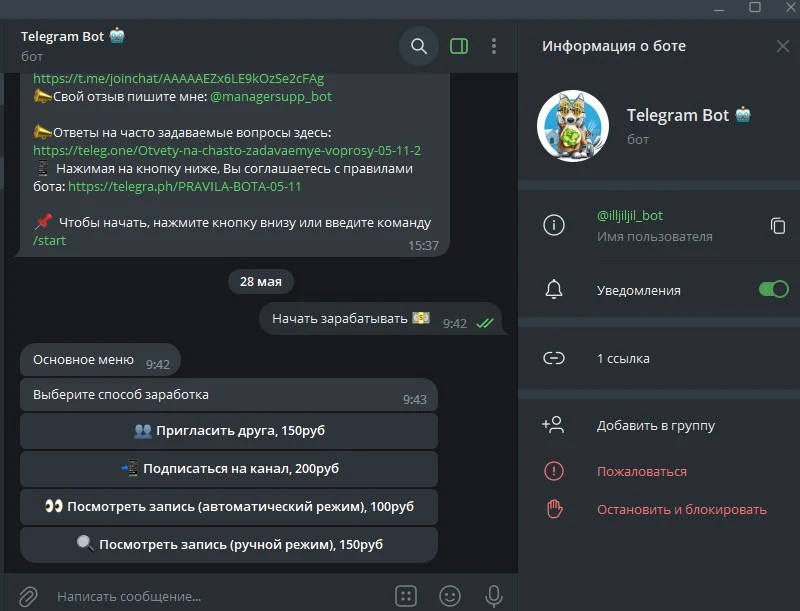Click Telegram Bot title in chat header
Image resolution: width=800 pixels, height=611 pixels.
point(62,37)
